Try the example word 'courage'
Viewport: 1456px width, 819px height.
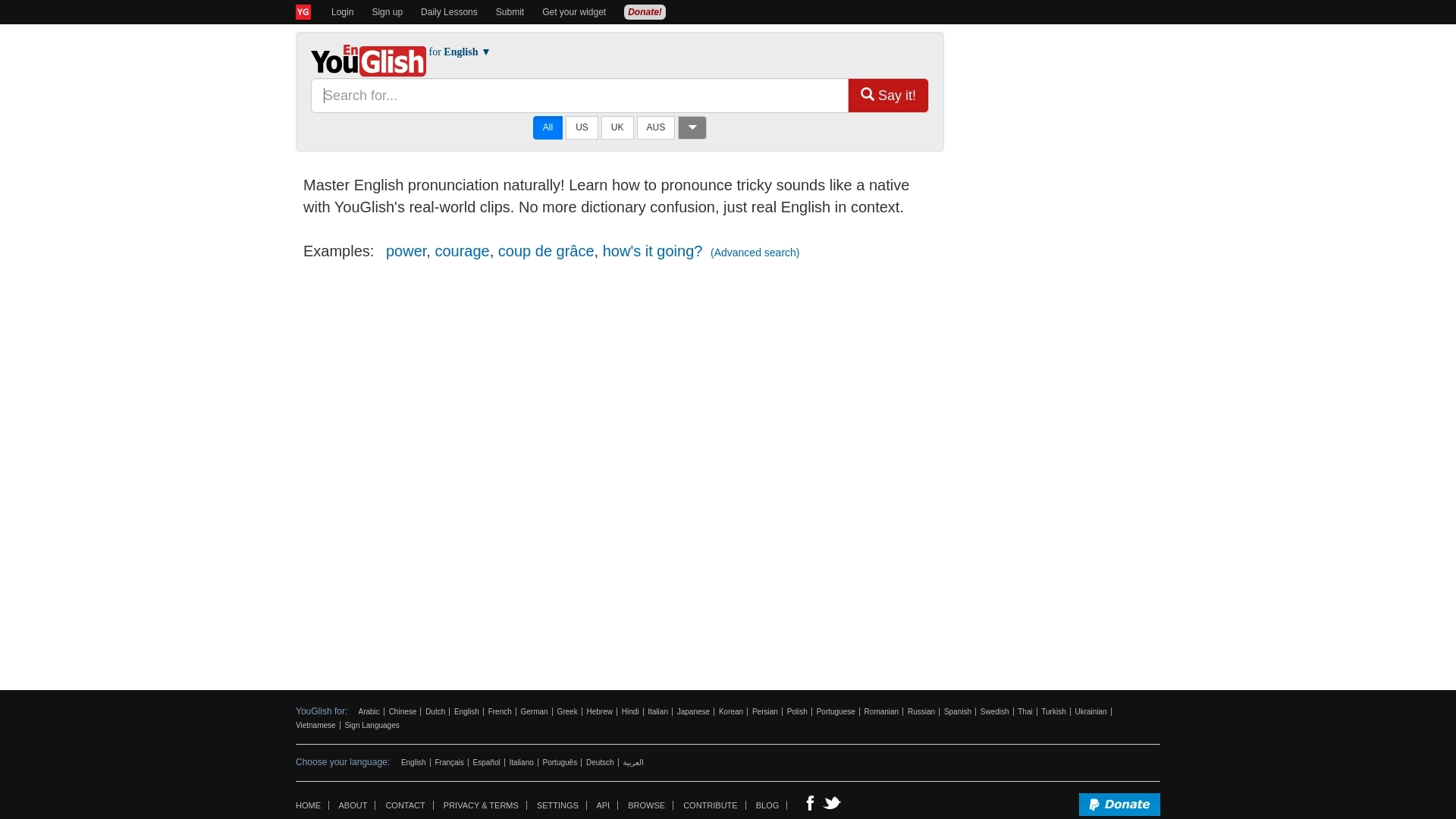[x=462, y=251]
